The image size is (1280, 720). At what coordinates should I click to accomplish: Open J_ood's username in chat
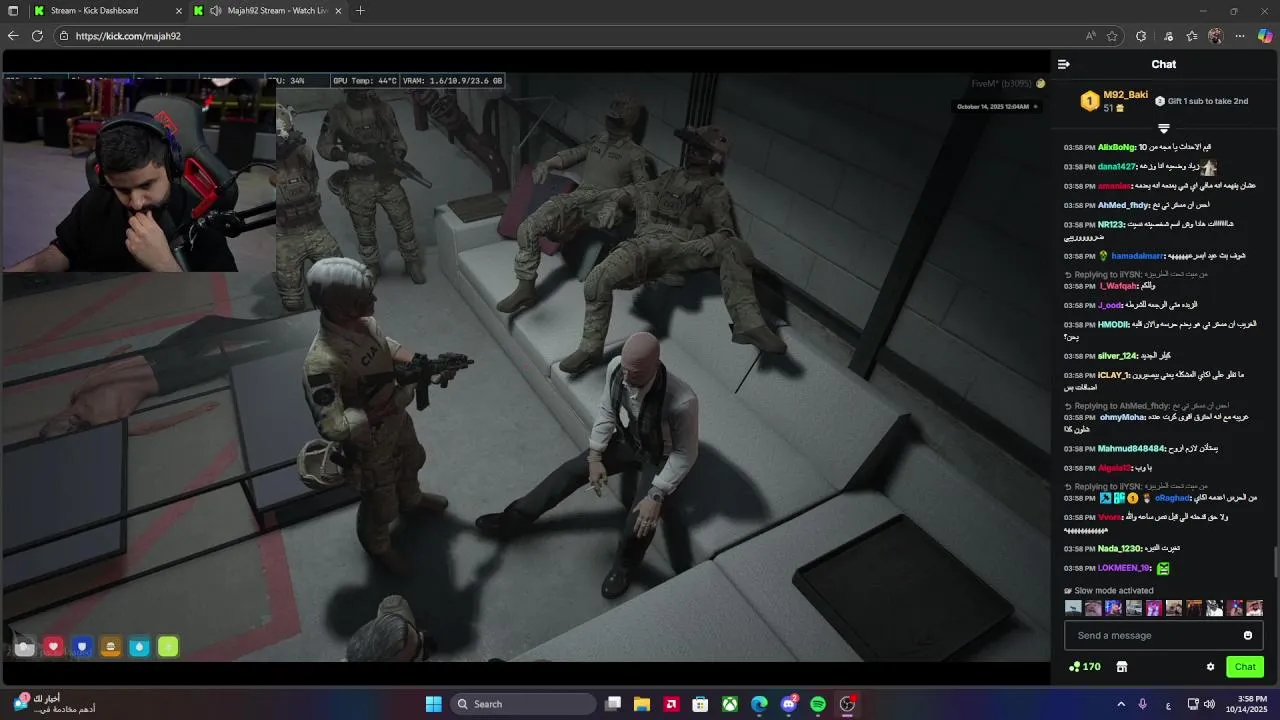(x=1110, y=305)
